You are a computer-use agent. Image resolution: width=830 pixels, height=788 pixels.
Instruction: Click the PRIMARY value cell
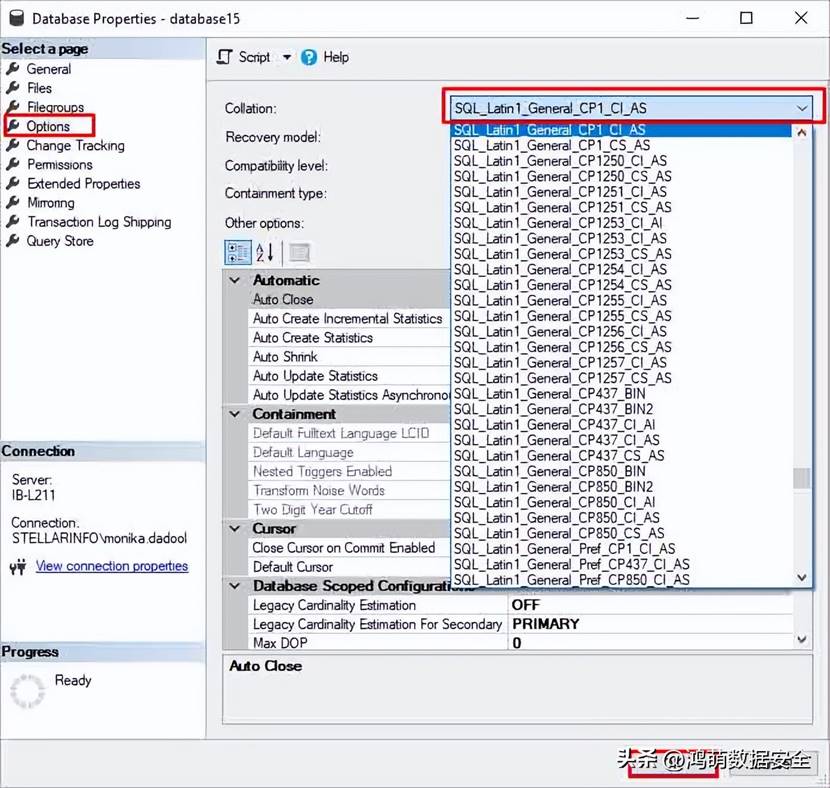[651, 624]
